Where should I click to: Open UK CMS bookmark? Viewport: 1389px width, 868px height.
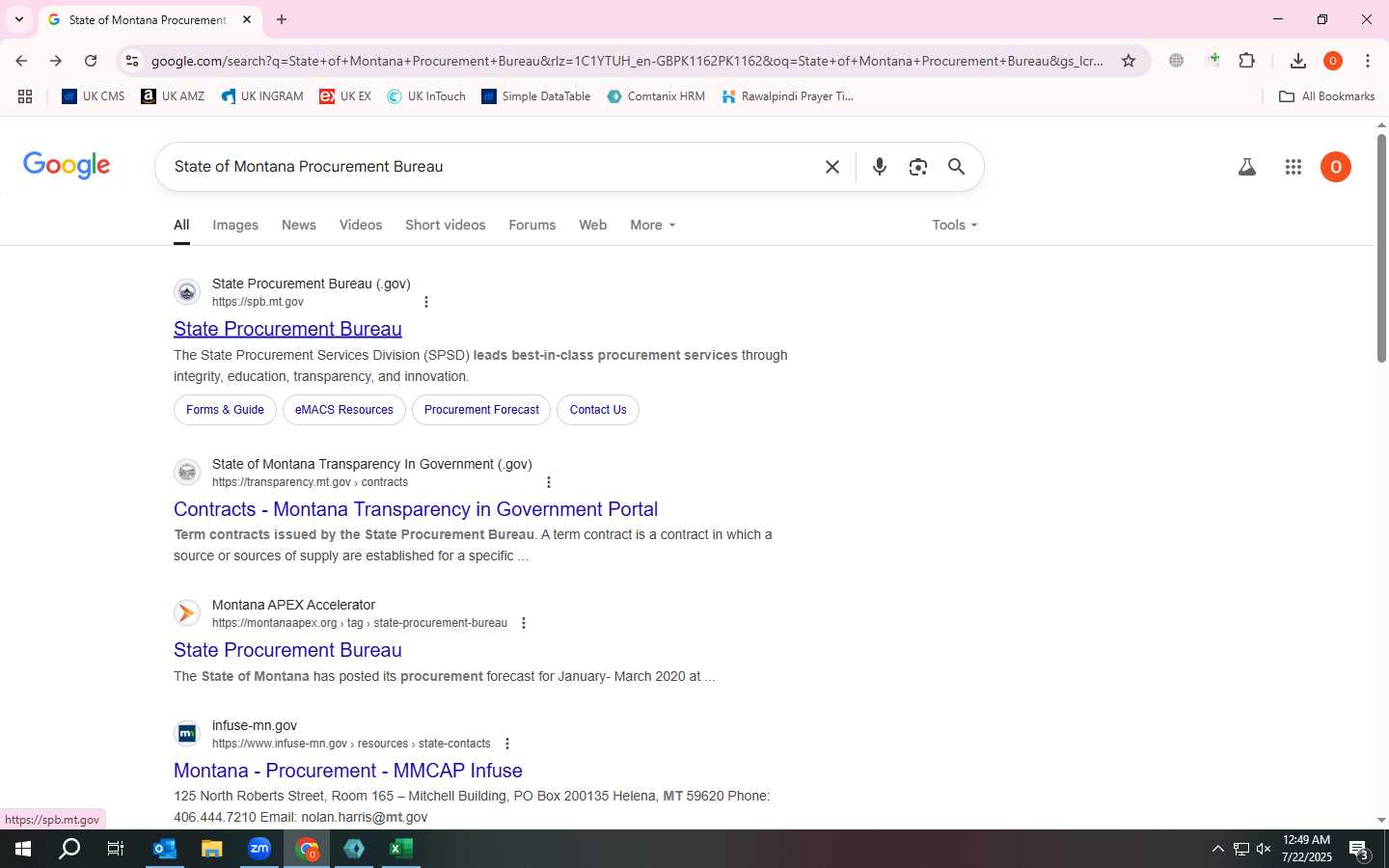(94, 96)
